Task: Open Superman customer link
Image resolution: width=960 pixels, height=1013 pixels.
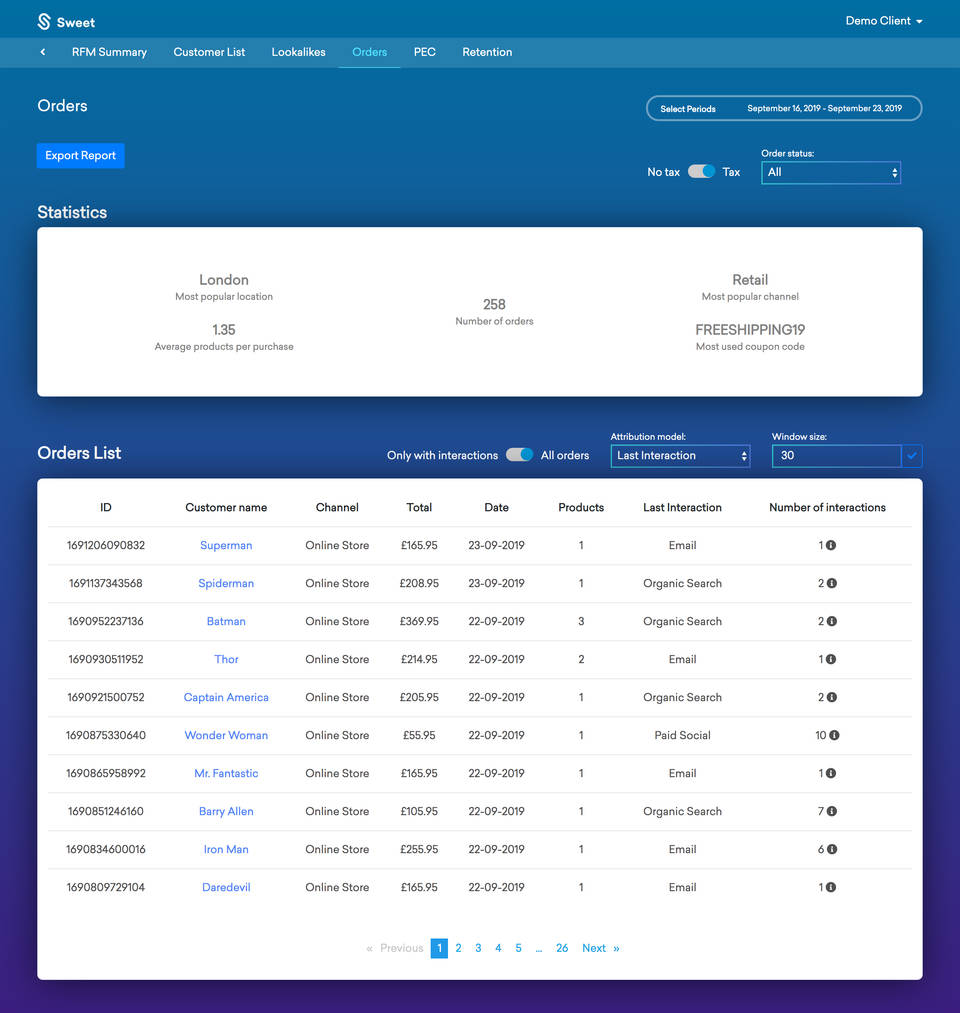Action: click(x=226, y=545)
